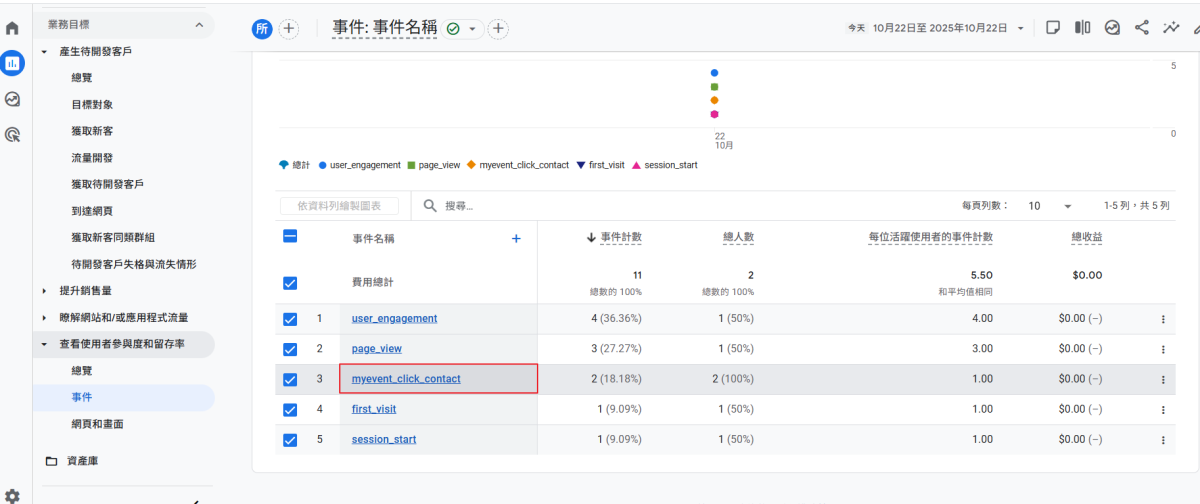The height and width of the screenshot is (504, 1200).
Task: Uncheck the session_start row checkbox
Action: [x=290, y=440]
